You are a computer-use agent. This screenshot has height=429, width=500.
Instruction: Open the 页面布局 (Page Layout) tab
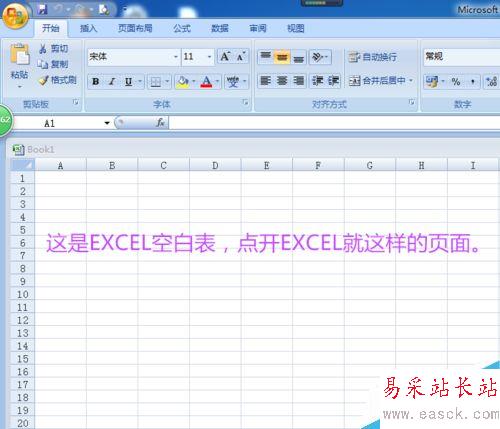pos(135,28)
